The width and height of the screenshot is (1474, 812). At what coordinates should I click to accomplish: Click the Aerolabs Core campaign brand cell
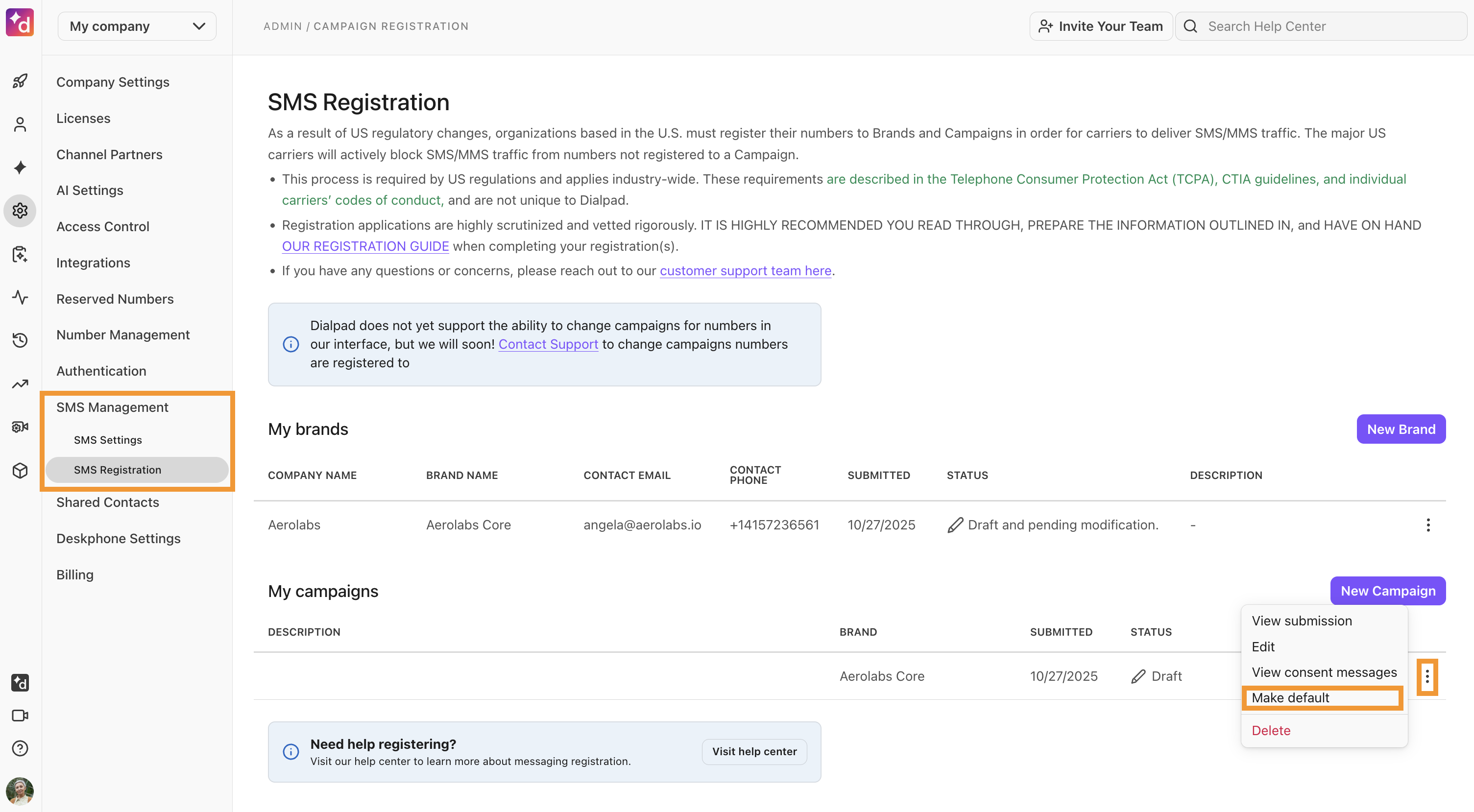(882, 676)
